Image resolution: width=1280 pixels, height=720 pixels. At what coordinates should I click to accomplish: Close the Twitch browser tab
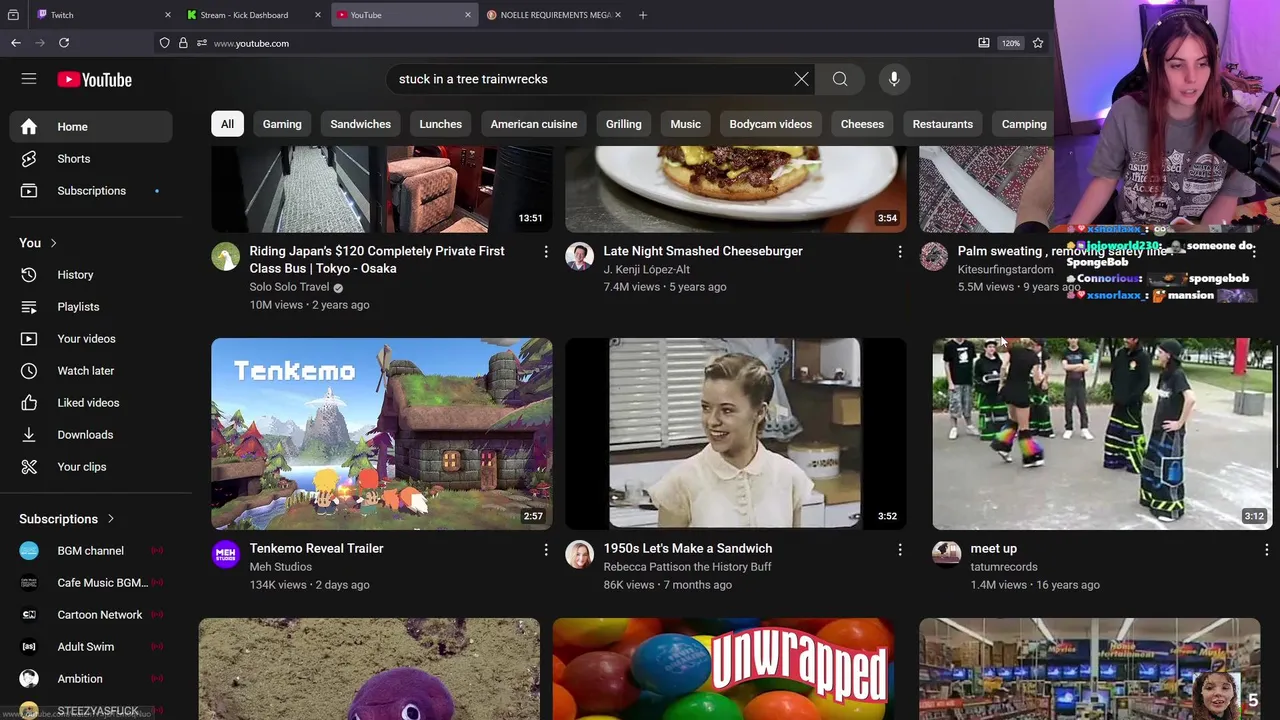(x=167, y=15)
